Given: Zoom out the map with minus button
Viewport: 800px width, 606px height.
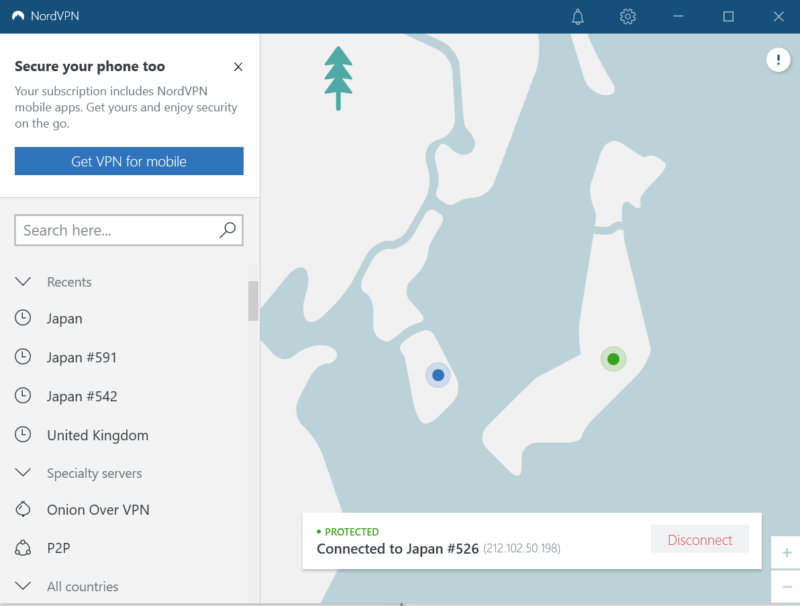Looking at the screenshot, I should (x=786, y=587).
